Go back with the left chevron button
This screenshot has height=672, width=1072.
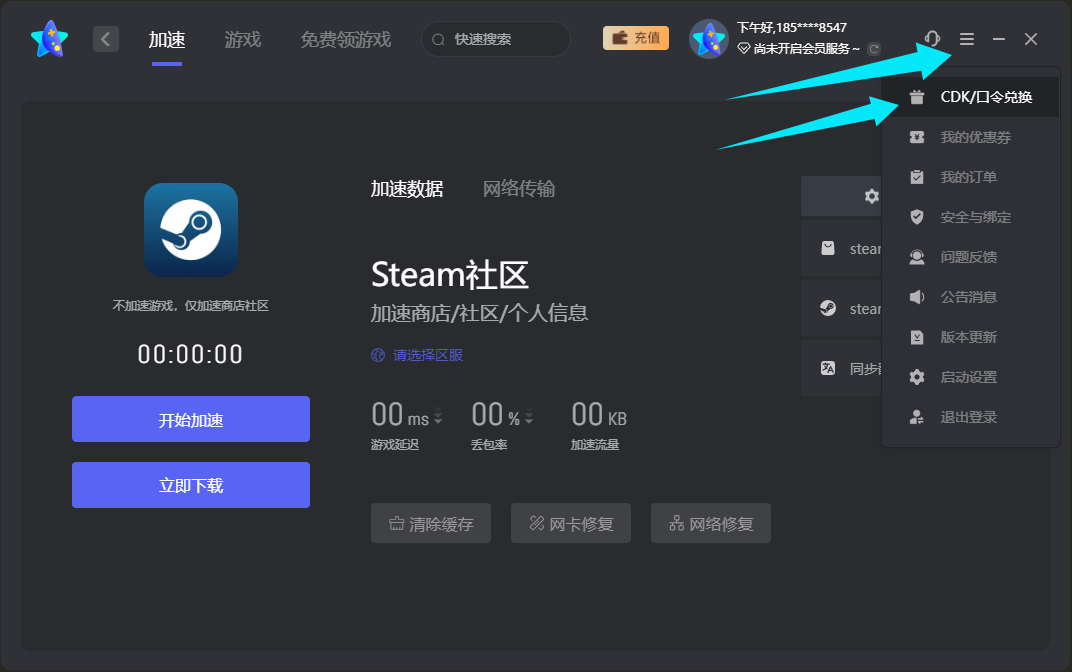click(x=105, y=39)
